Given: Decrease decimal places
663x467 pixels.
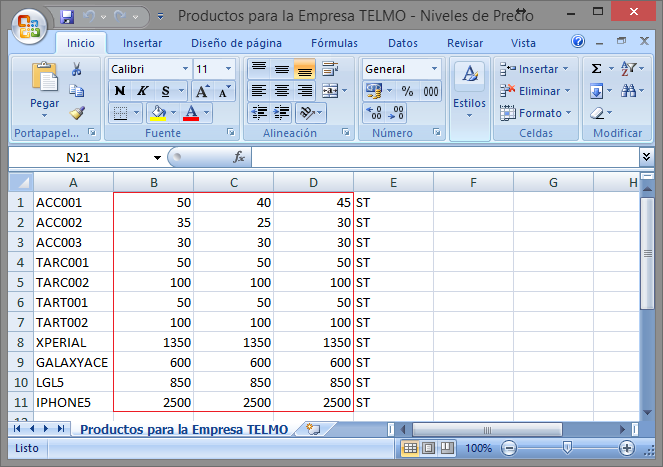Looking at the screenshot, I should click(x=395, y=113).
